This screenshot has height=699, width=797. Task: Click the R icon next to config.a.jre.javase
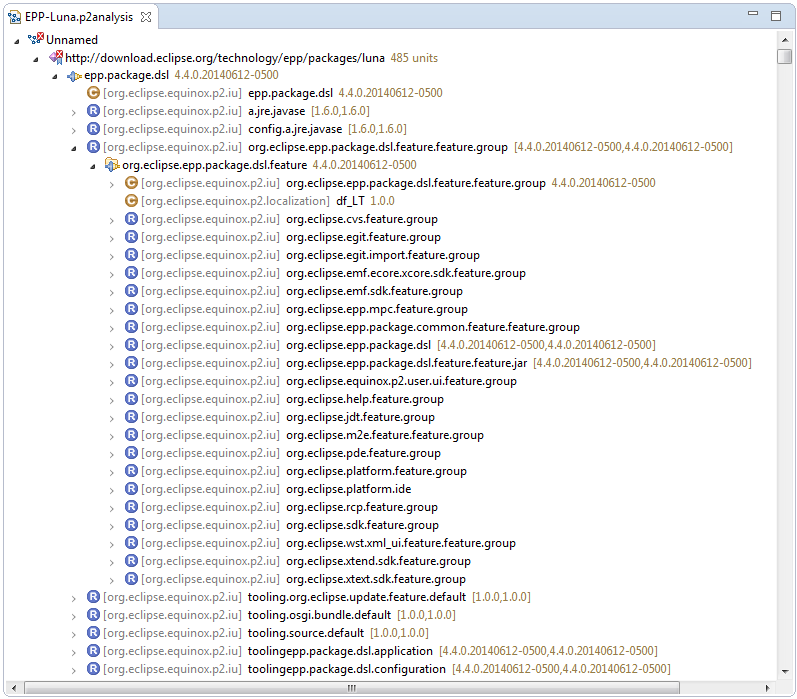[94, 129]
